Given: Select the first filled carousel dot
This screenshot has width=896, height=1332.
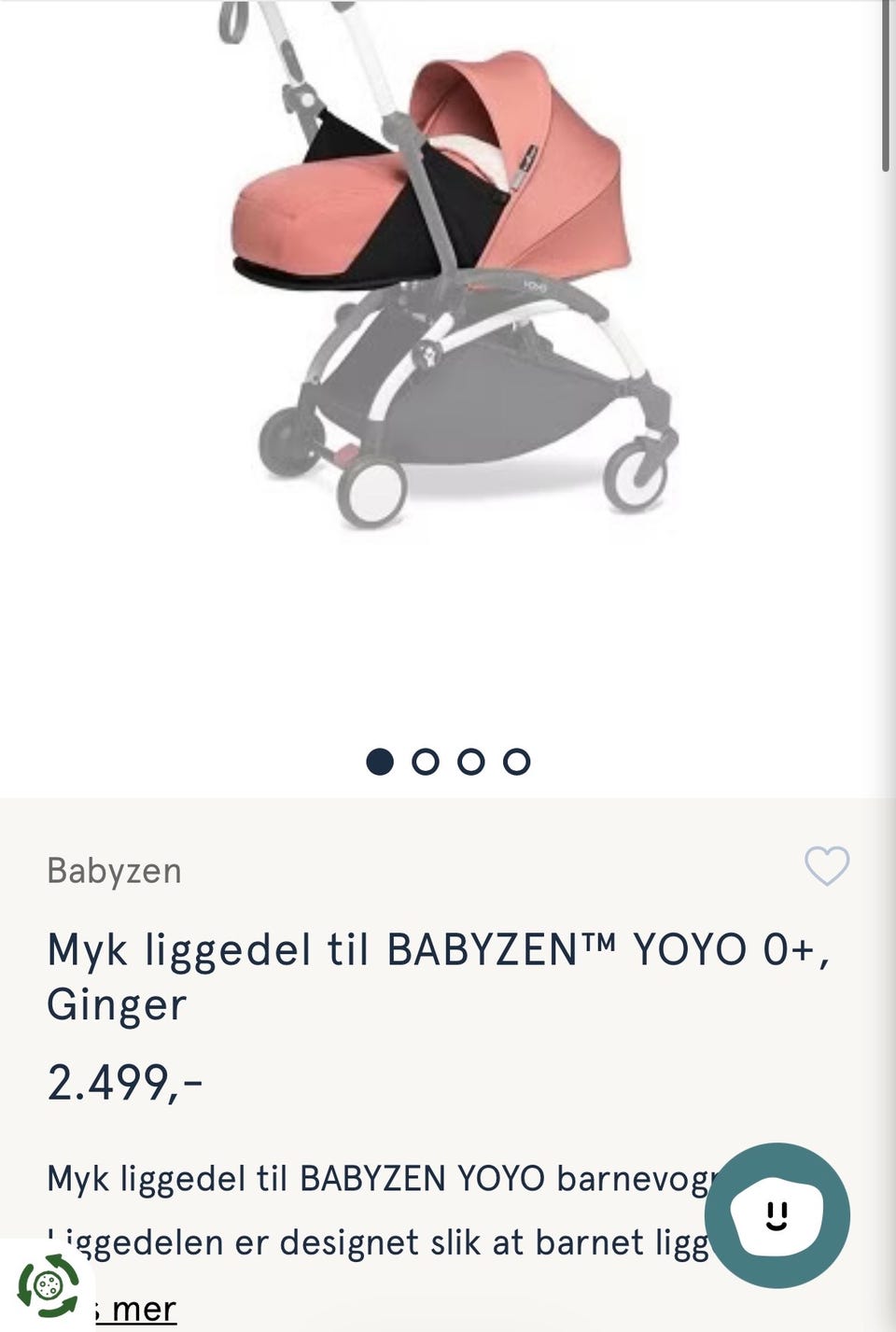Looking at the screenshot, I should pyautogui.click(x=380, y=762).
